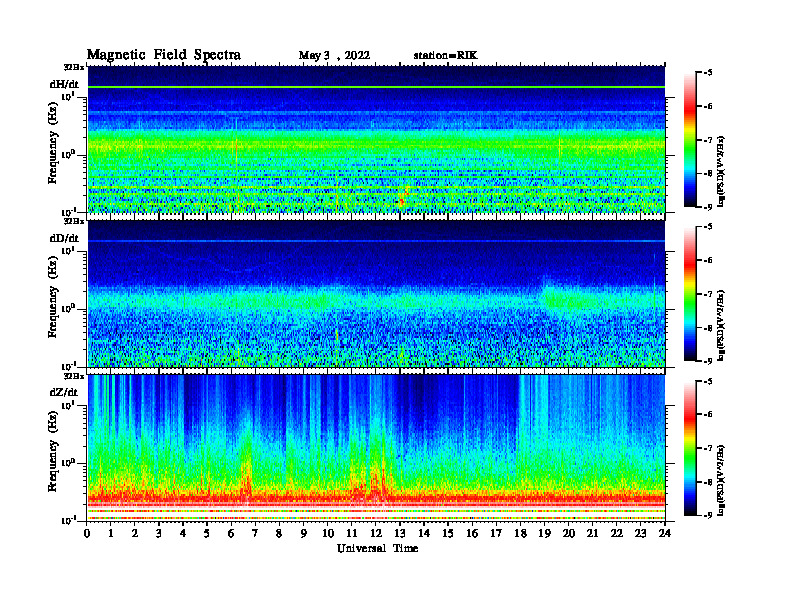
Task: Click hour tick label "20" on time axis
Action: (568, 534)
